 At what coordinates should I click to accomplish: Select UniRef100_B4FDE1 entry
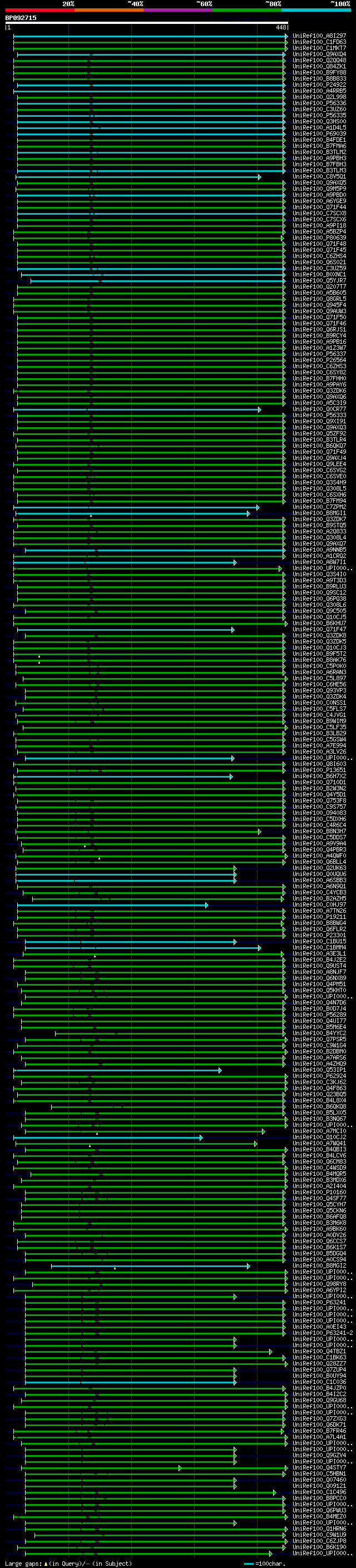click(319, 140)
